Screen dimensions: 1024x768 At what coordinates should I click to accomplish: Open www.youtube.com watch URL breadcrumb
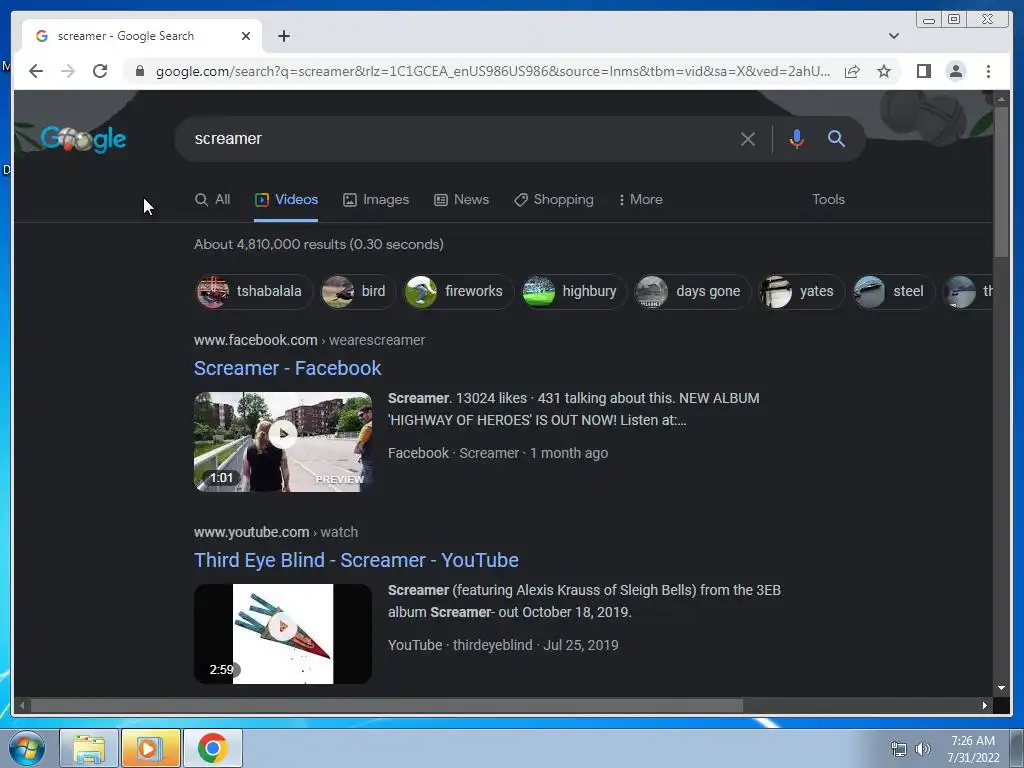276,532
